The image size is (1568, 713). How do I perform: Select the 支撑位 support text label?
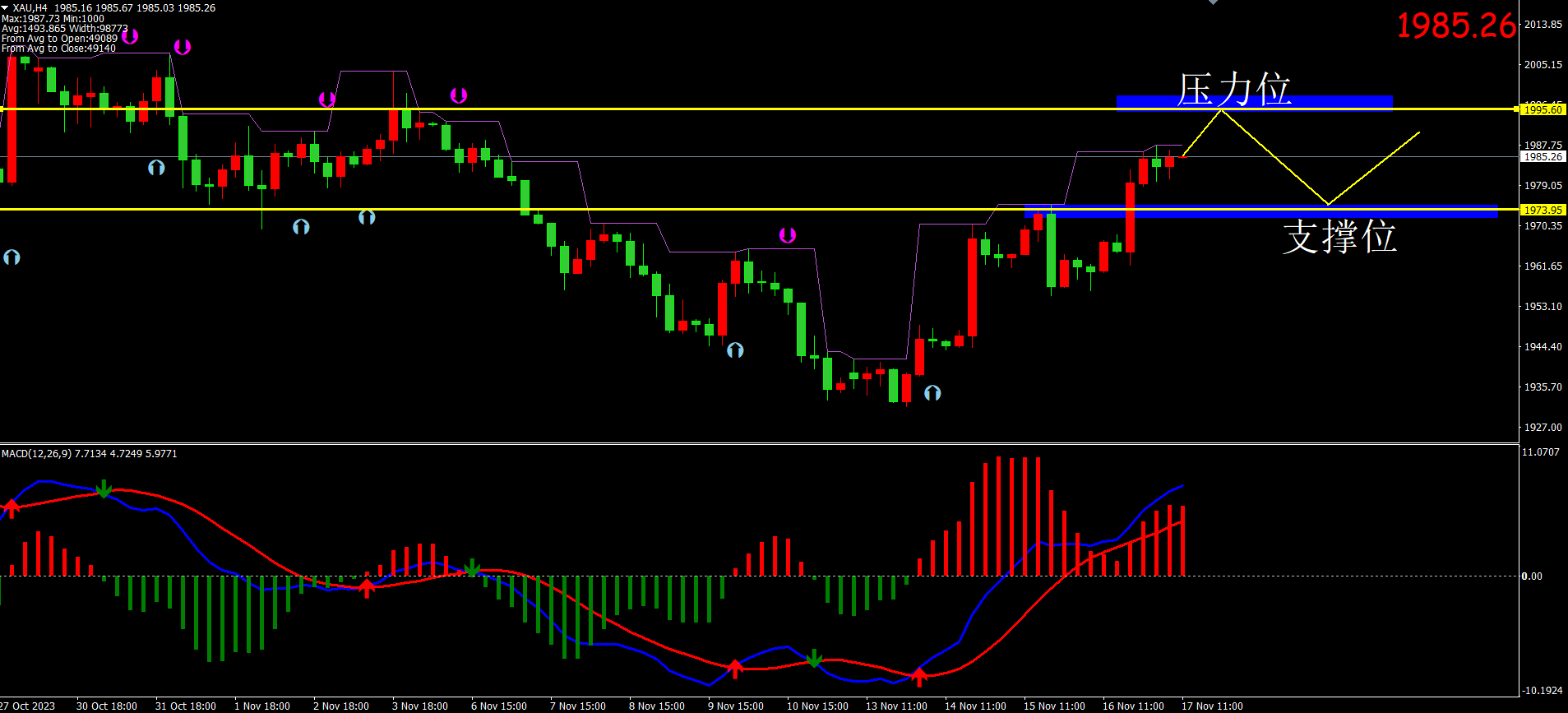tap(1339, 237)
